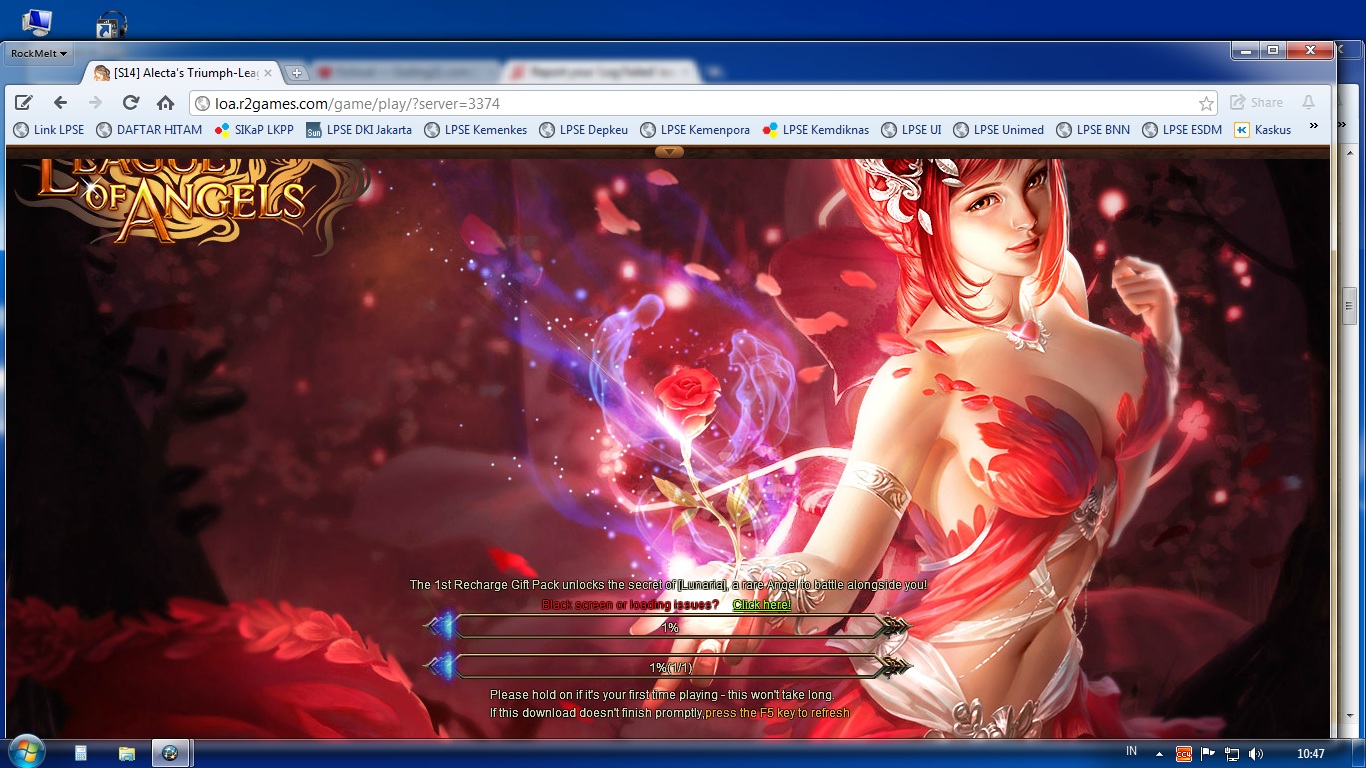Collapse the game top bar arrow

coord(669,152)
